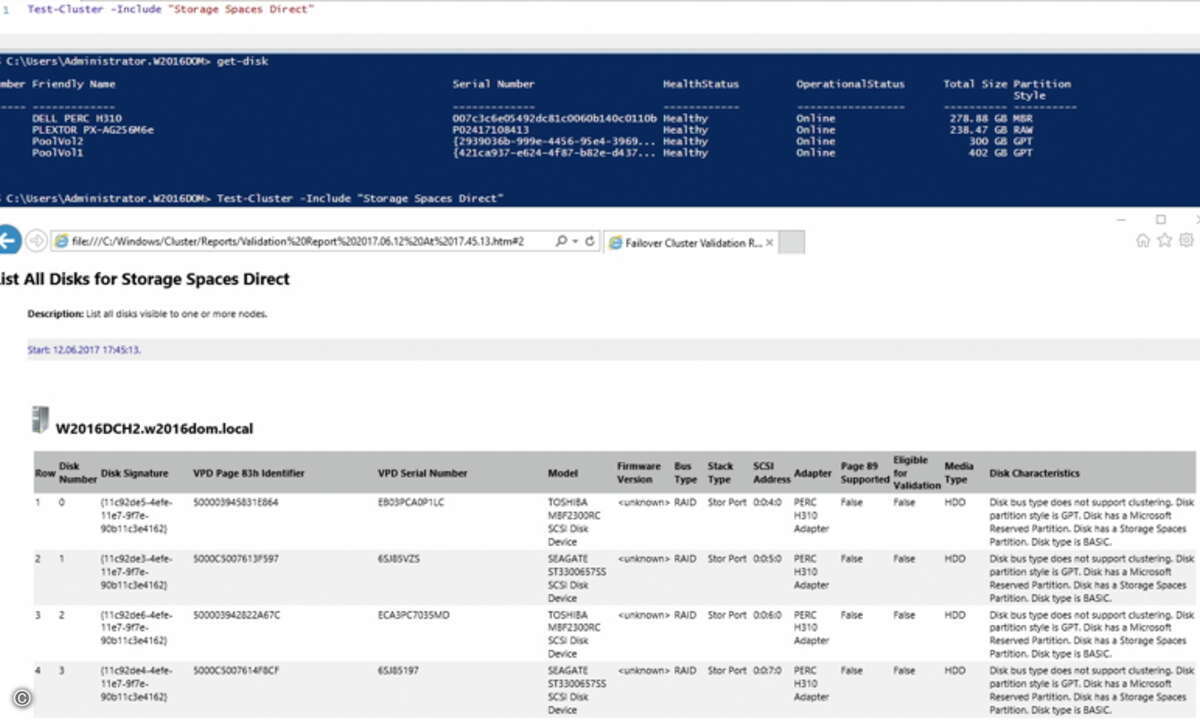Click 'PoolVol2' disk name in PowerShell
Image resolution: width=1200 pixels, height=720 pixels.
58,142
